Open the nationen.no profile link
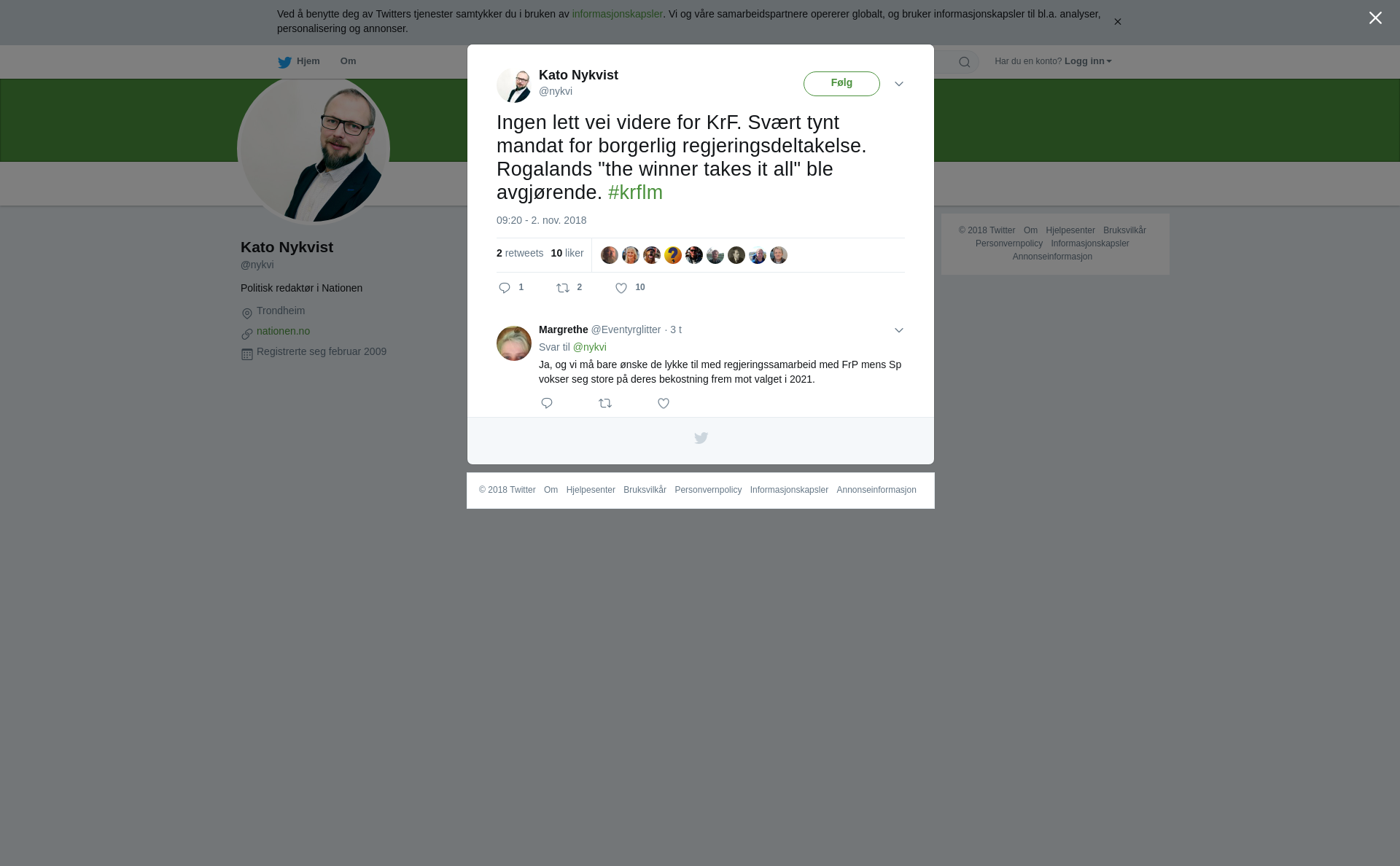 point(283,331)
